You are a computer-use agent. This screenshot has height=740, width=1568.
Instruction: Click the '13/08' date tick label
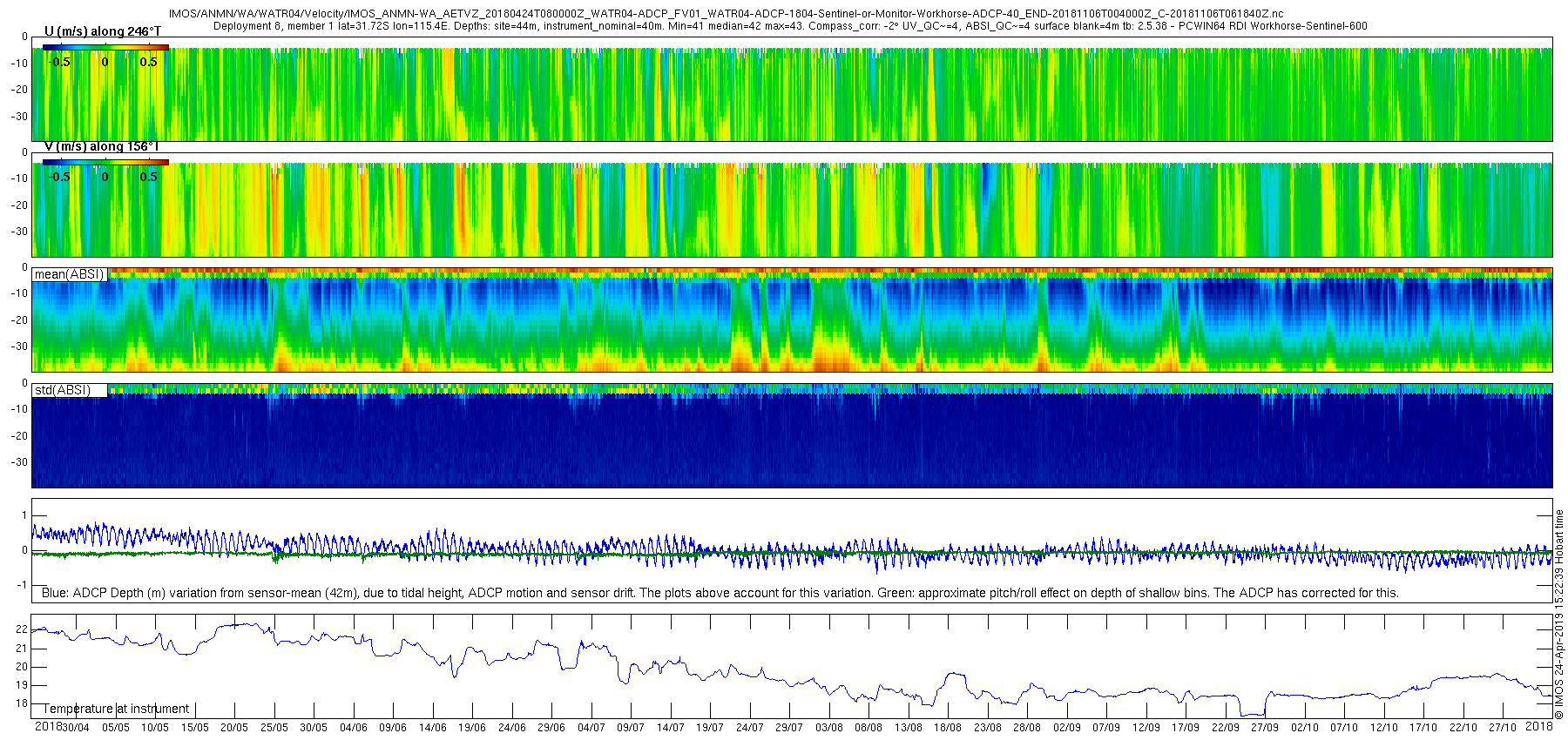tap(909, 728)
